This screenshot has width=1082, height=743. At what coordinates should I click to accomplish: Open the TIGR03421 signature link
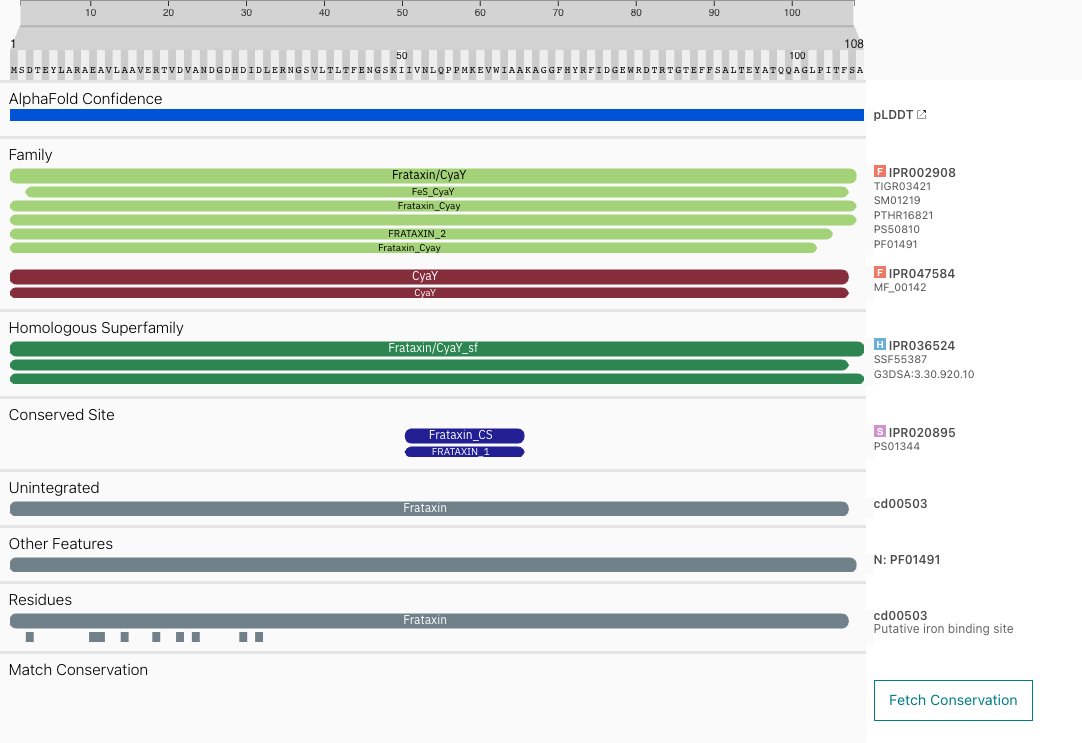click(902, 186)
